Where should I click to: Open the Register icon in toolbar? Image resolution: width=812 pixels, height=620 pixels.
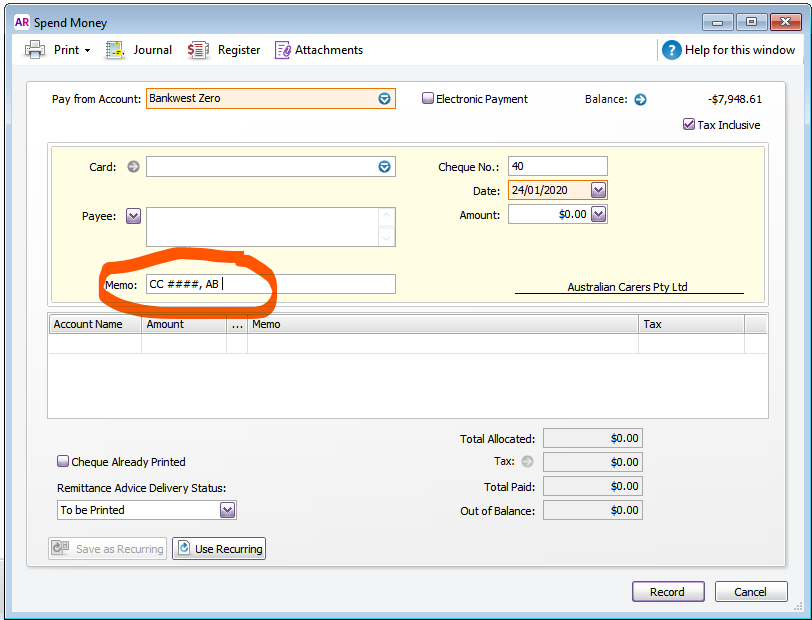(198, 50)
